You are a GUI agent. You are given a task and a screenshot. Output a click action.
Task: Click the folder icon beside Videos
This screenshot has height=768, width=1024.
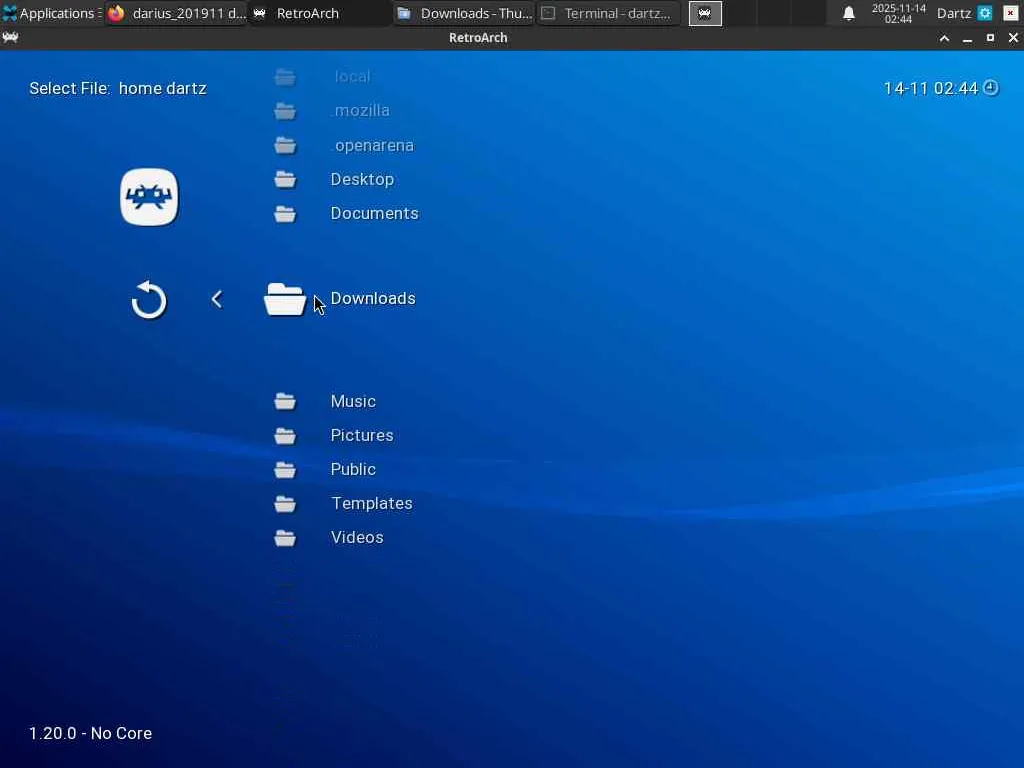click(285, 537)
